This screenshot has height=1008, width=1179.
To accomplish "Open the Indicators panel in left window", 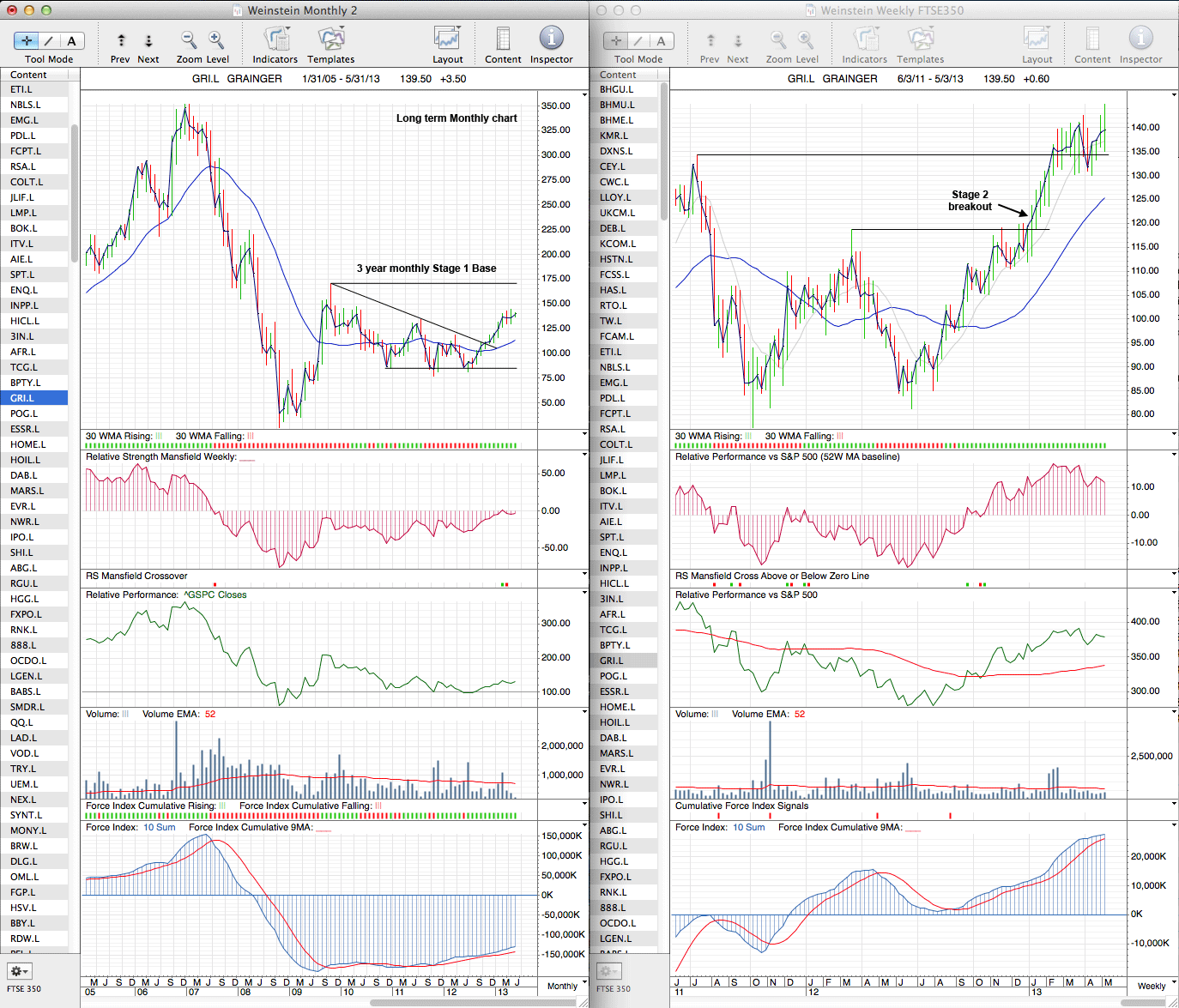I will click(275, 39).
